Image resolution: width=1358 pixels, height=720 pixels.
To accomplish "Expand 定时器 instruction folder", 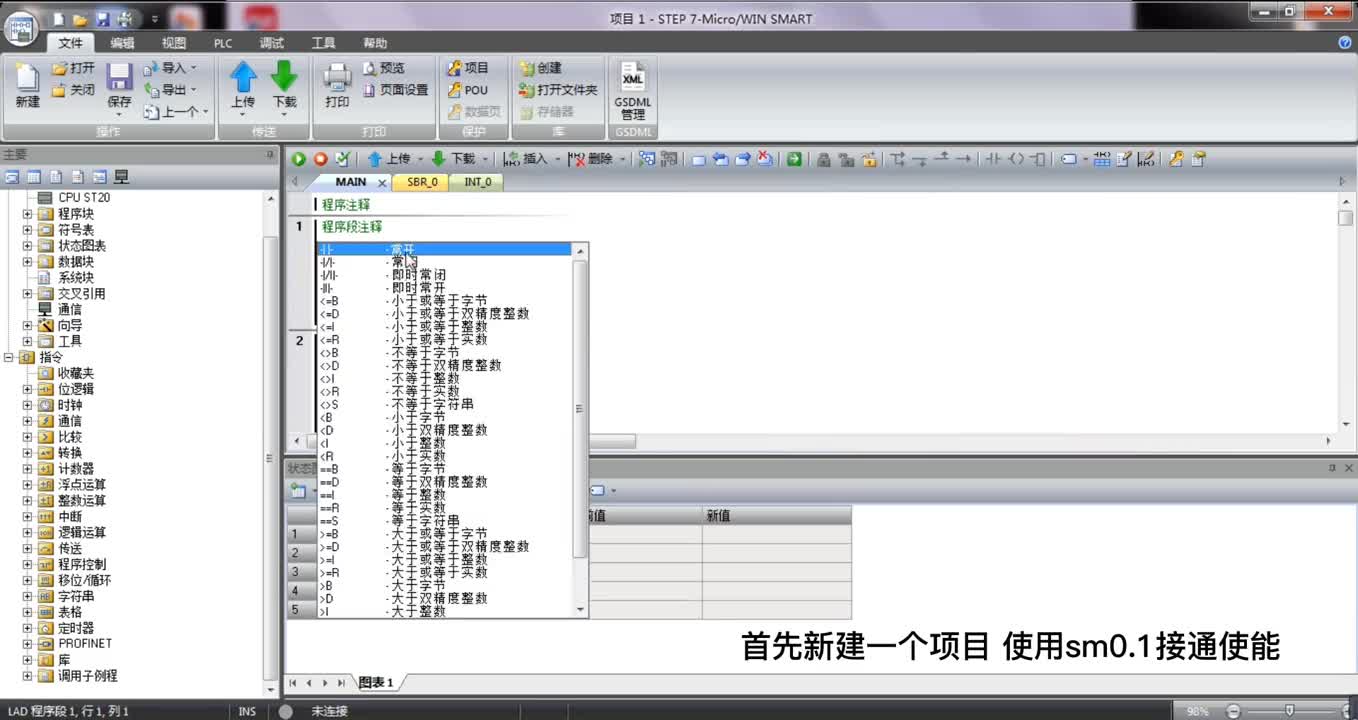I will point(28,628).
